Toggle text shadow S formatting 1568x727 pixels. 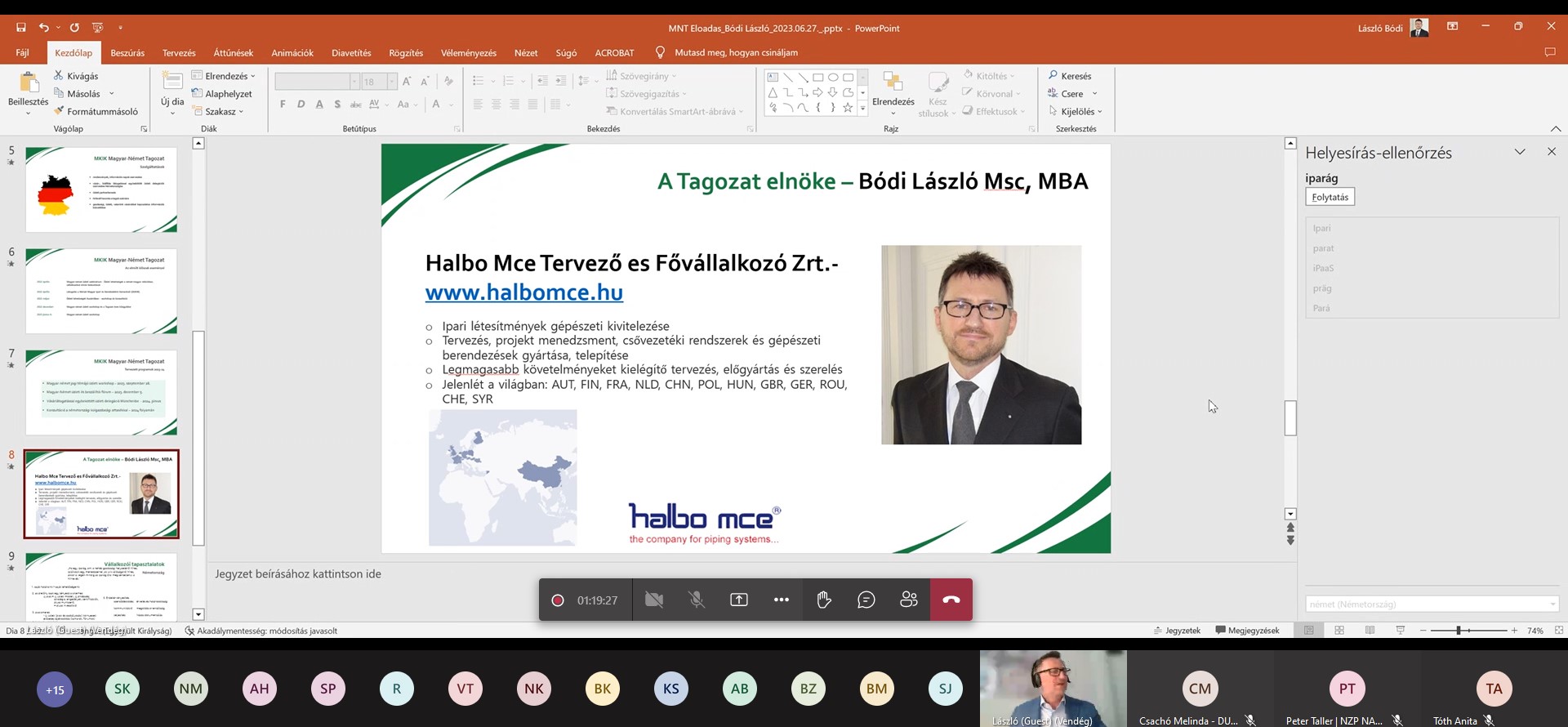point(337,104)
